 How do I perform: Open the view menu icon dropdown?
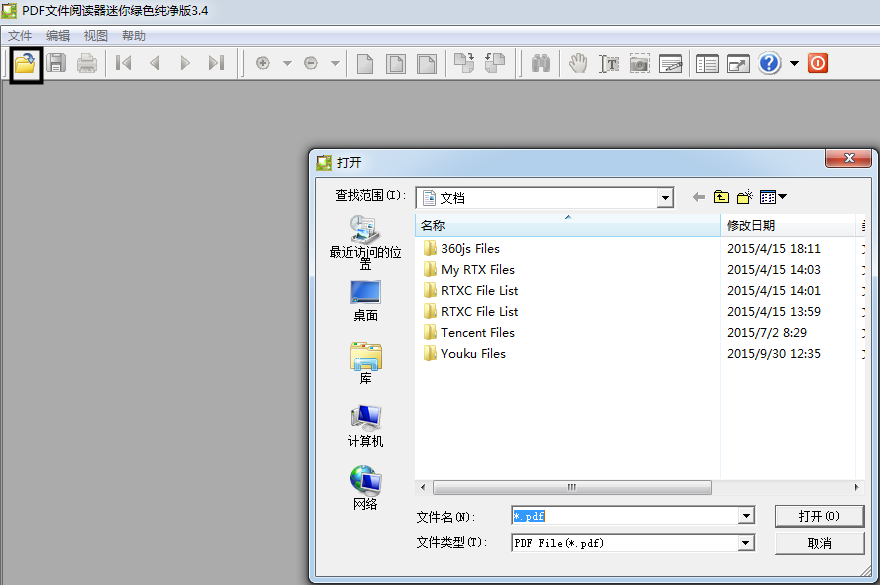pos(773,197)
